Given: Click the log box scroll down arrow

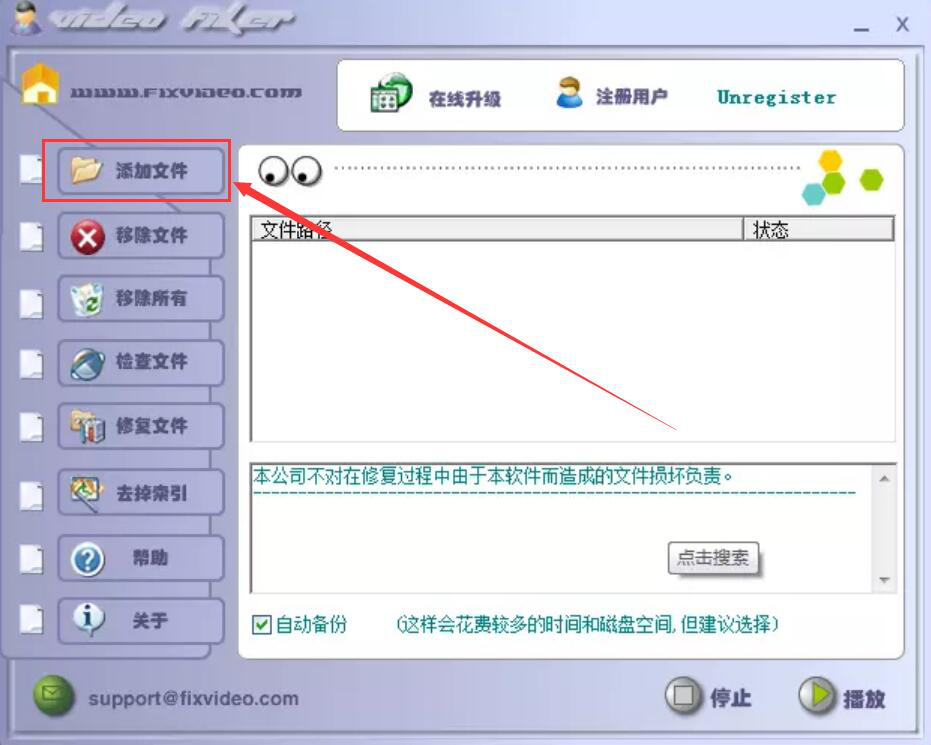Looking at the screenshot, I should pyautogui.click(x=884, y=579).
